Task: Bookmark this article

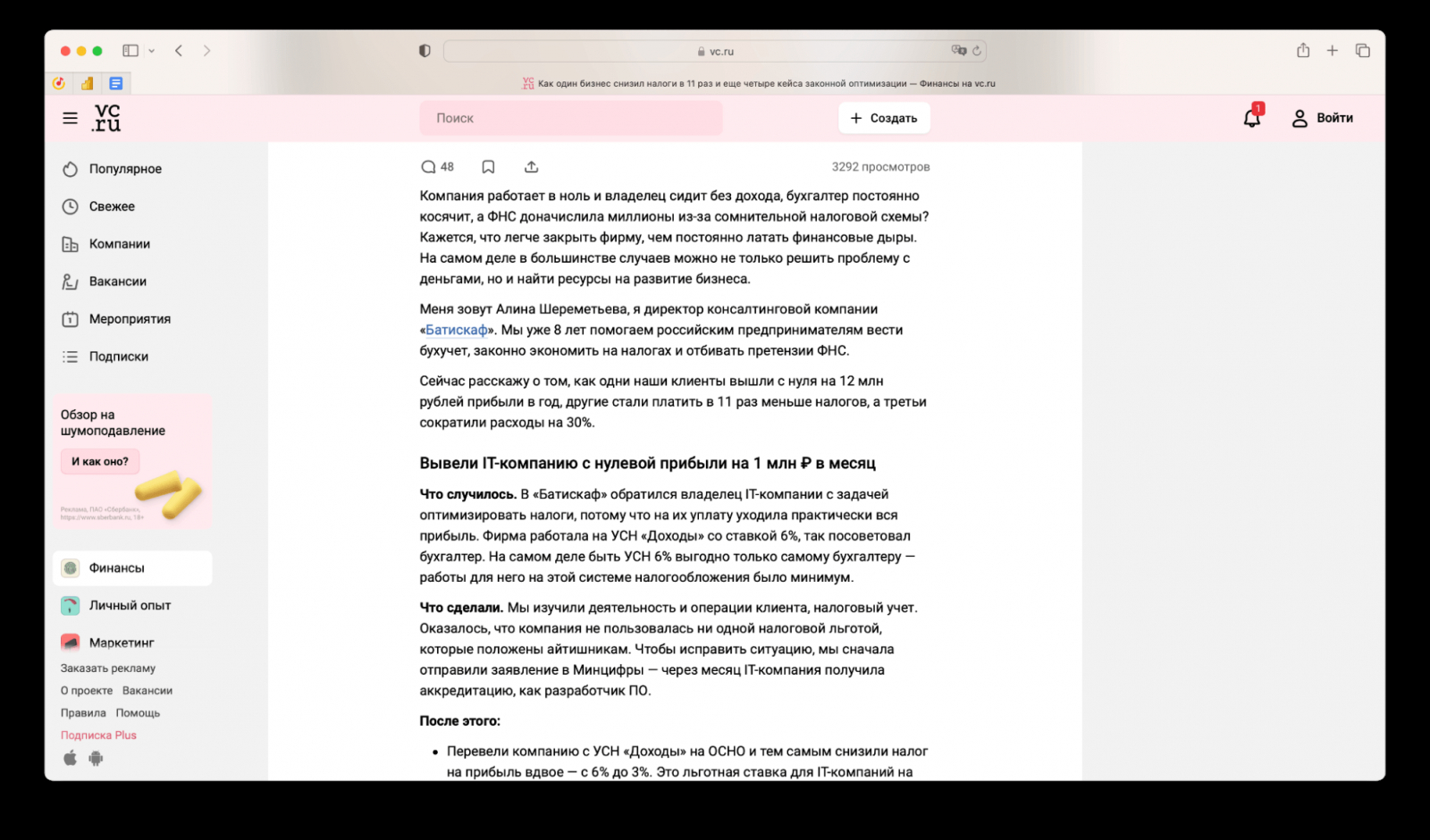Action: coord(488,167)
